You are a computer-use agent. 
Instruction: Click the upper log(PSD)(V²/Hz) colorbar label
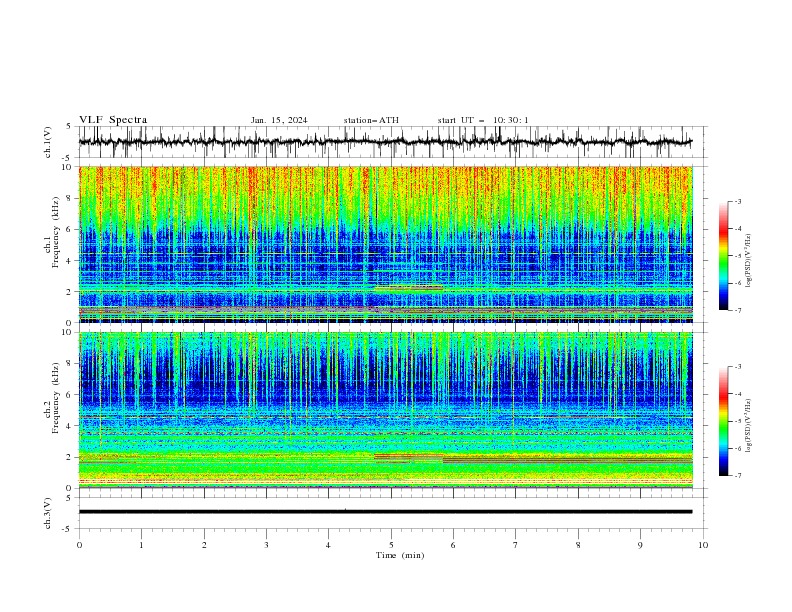click(x=749, y=261)
